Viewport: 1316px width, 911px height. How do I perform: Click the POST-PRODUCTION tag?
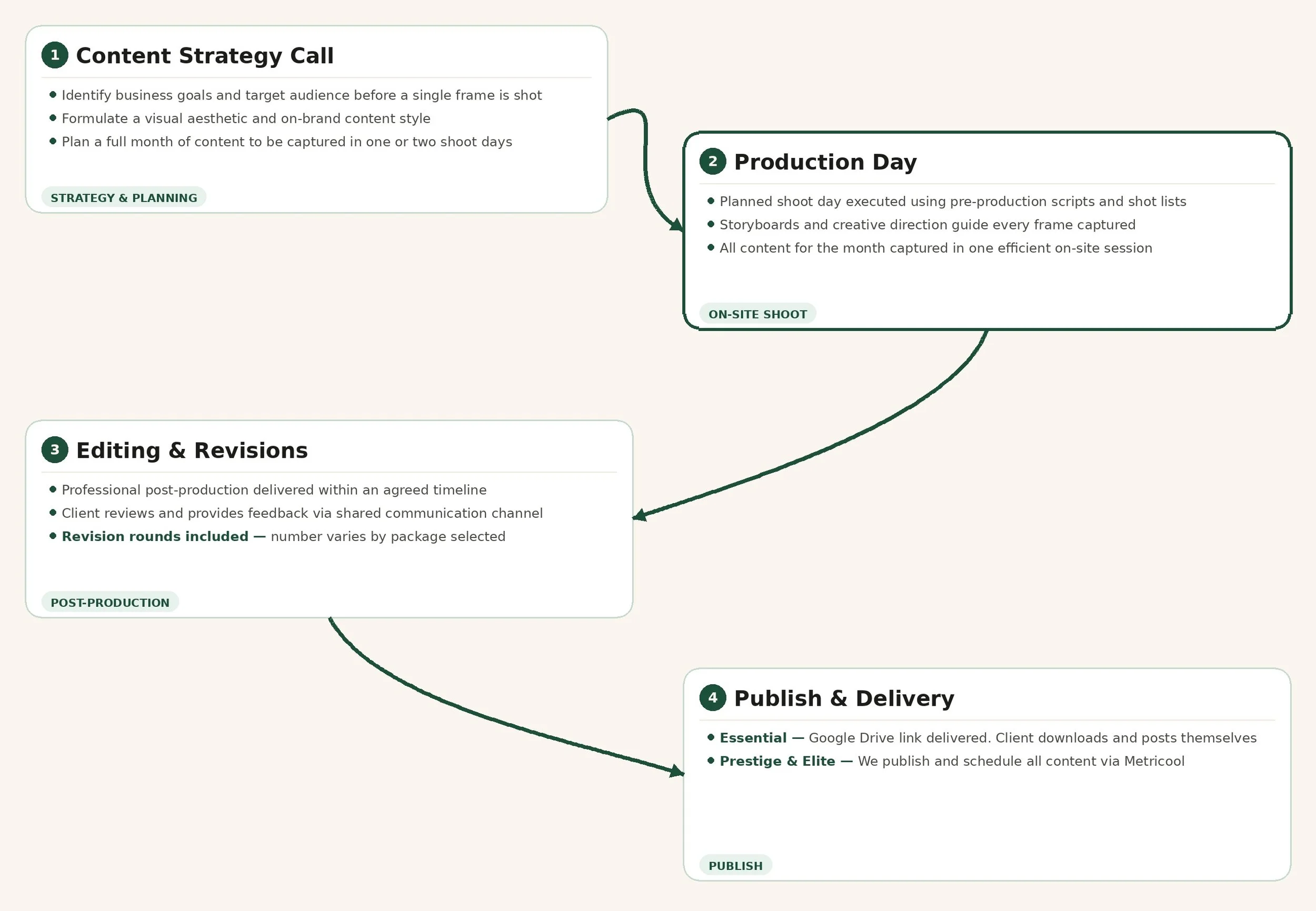tap(110, 603)
